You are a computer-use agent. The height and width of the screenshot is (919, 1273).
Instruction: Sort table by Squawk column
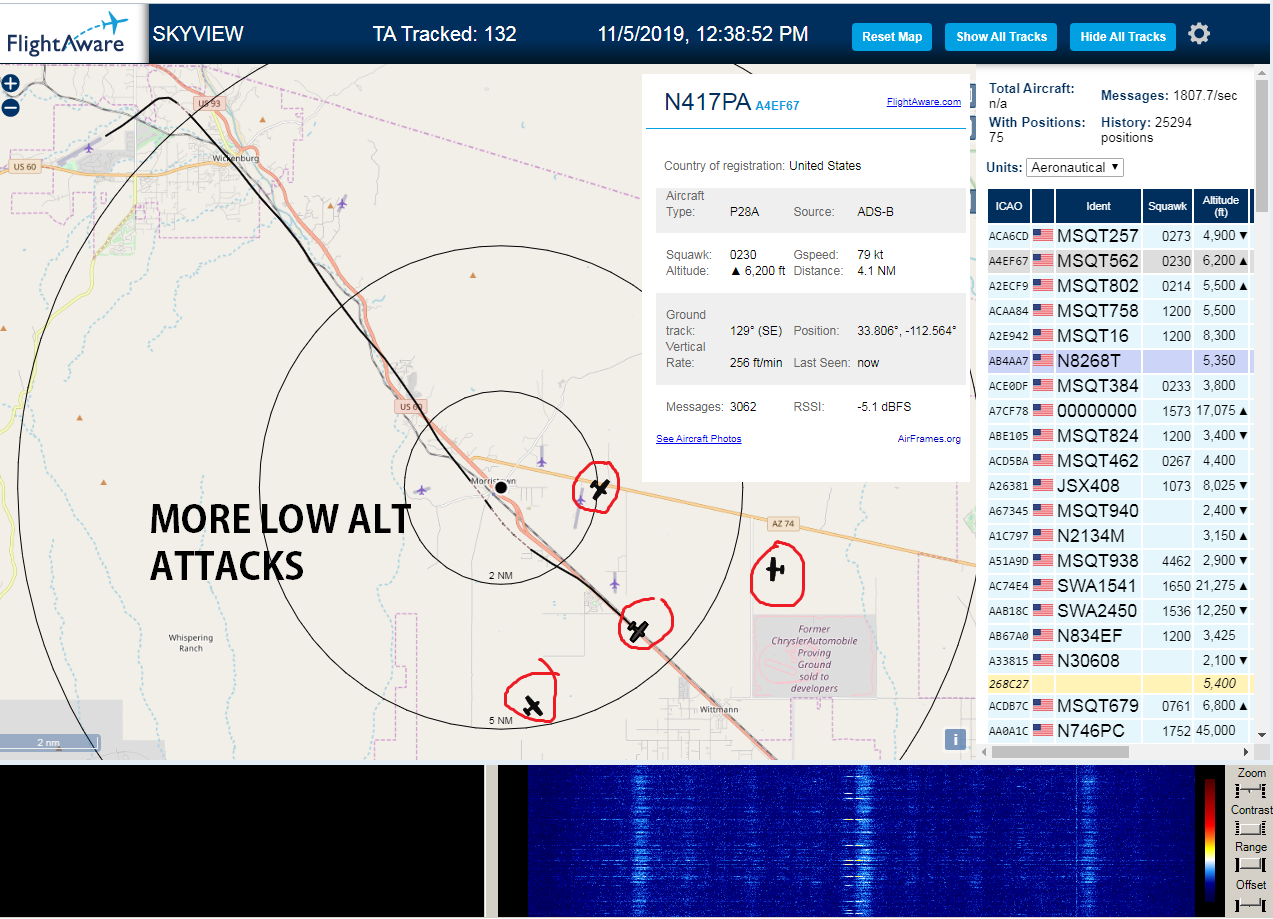click(x=1167, y=206)
